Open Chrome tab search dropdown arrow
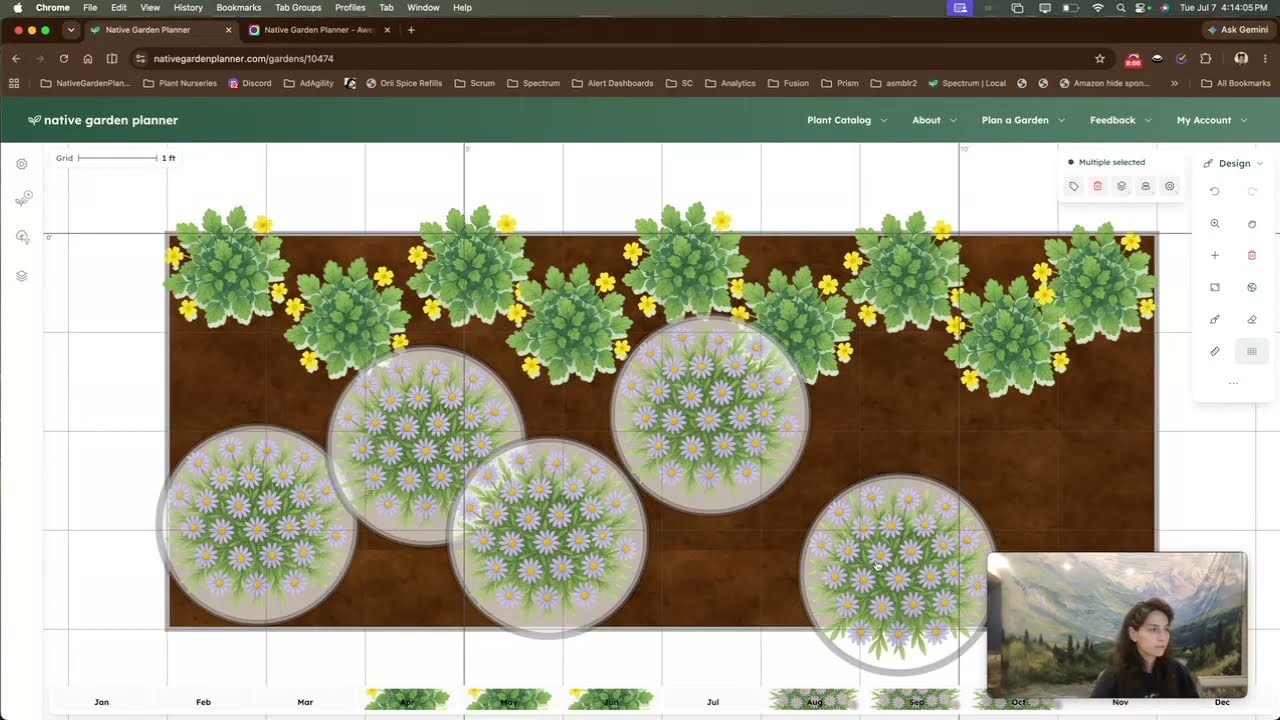This screenshot has height=720, width=1280. click(x=70, y=30)
